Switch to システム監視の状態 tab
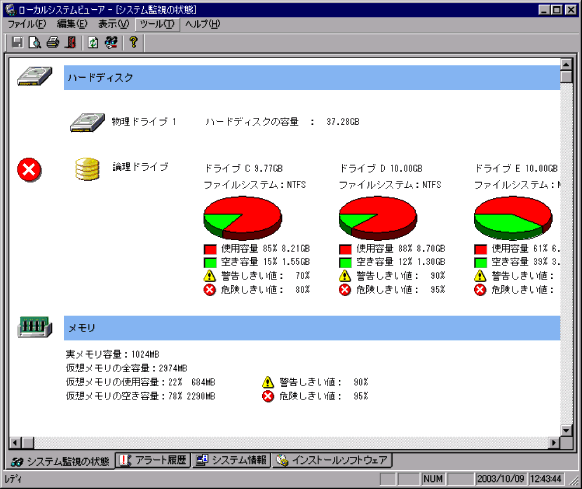The width and height of the screenshot is (582, 489). (60, 461)
